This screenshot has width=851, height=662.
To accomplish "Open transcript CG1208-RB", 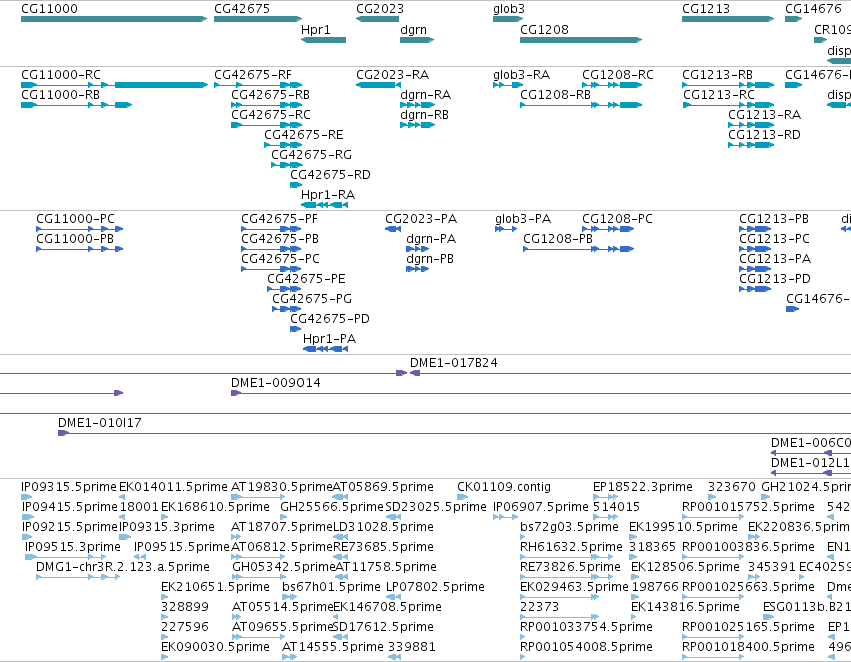I will tap(555, 95).
